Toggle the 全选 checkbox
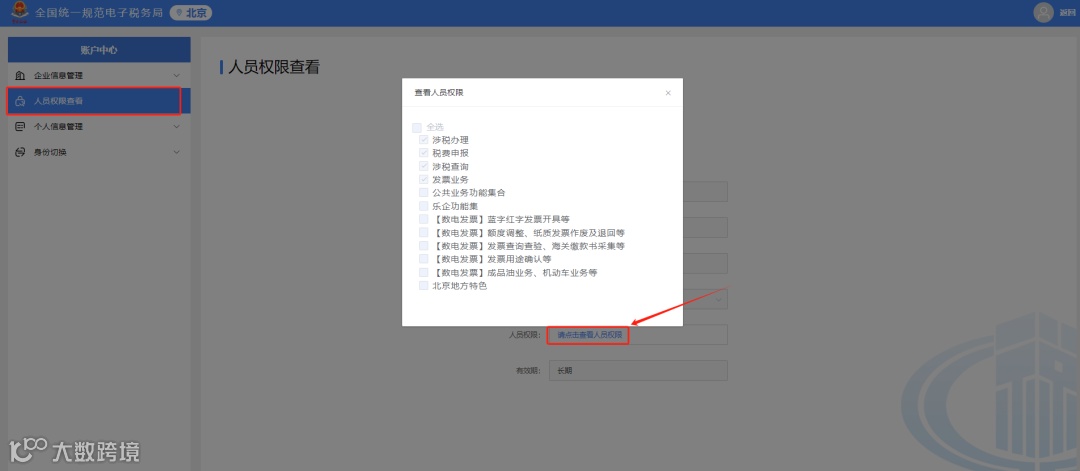The height and width of the screenshot is (471, 1080). point(417,127)
